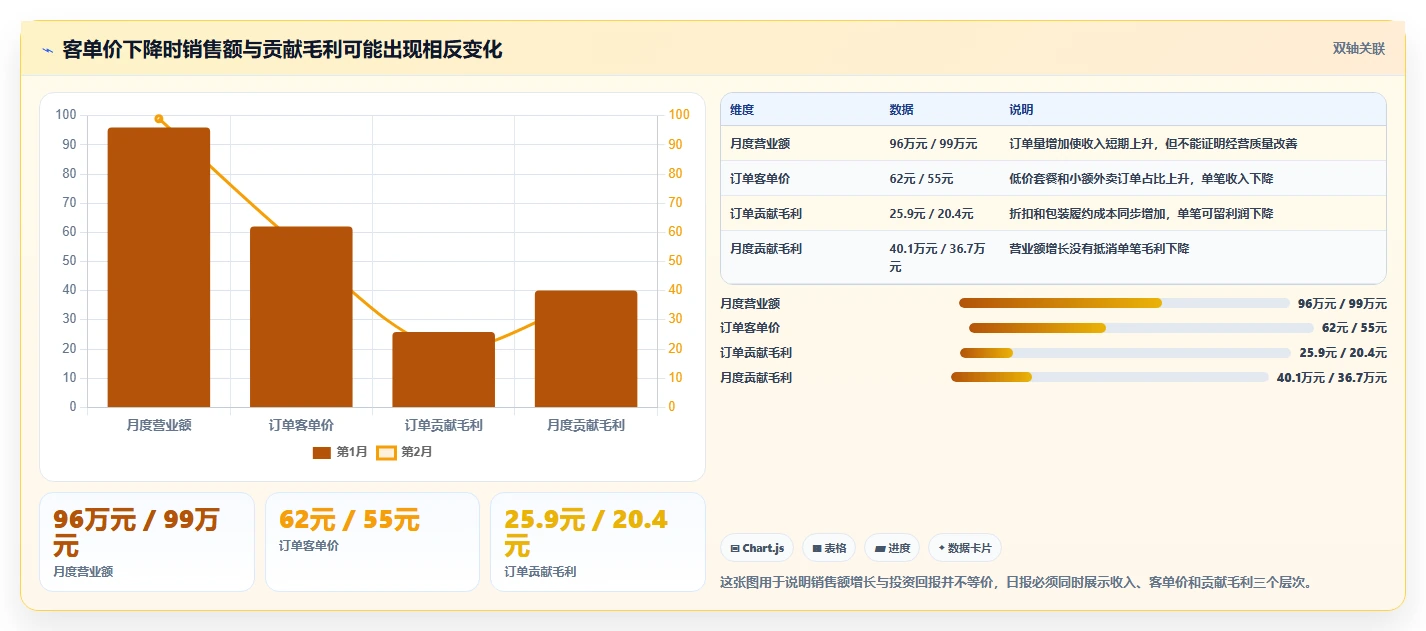The width and height of the screenshot is (1426, 631).
Task: Click the 双轴关联 label
Action: (x=1359, y=49)
